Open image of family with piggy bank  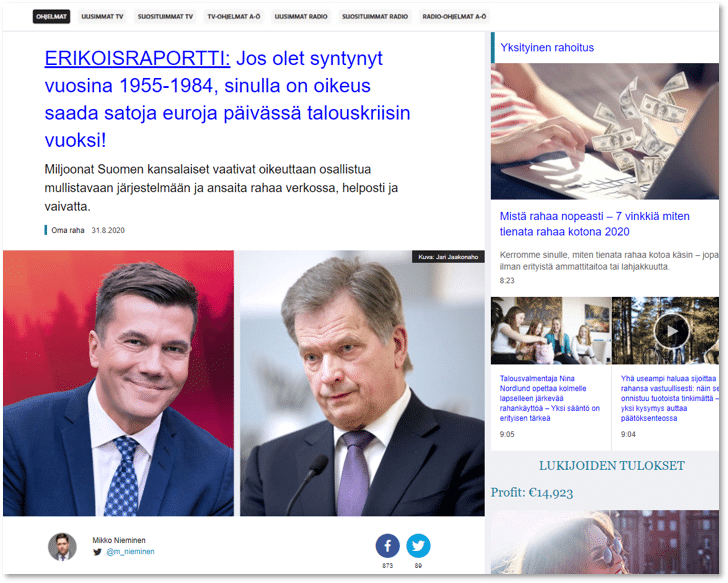click(x=551, y=330)
